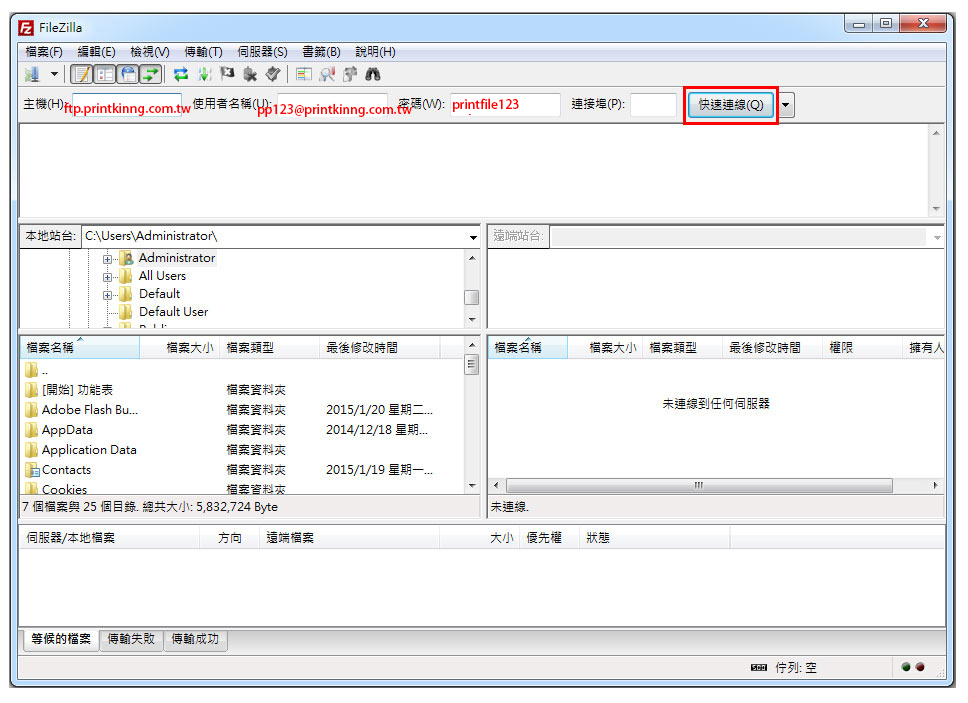
Task: Sort queue by 狀態 column
Action: (654, 538)
